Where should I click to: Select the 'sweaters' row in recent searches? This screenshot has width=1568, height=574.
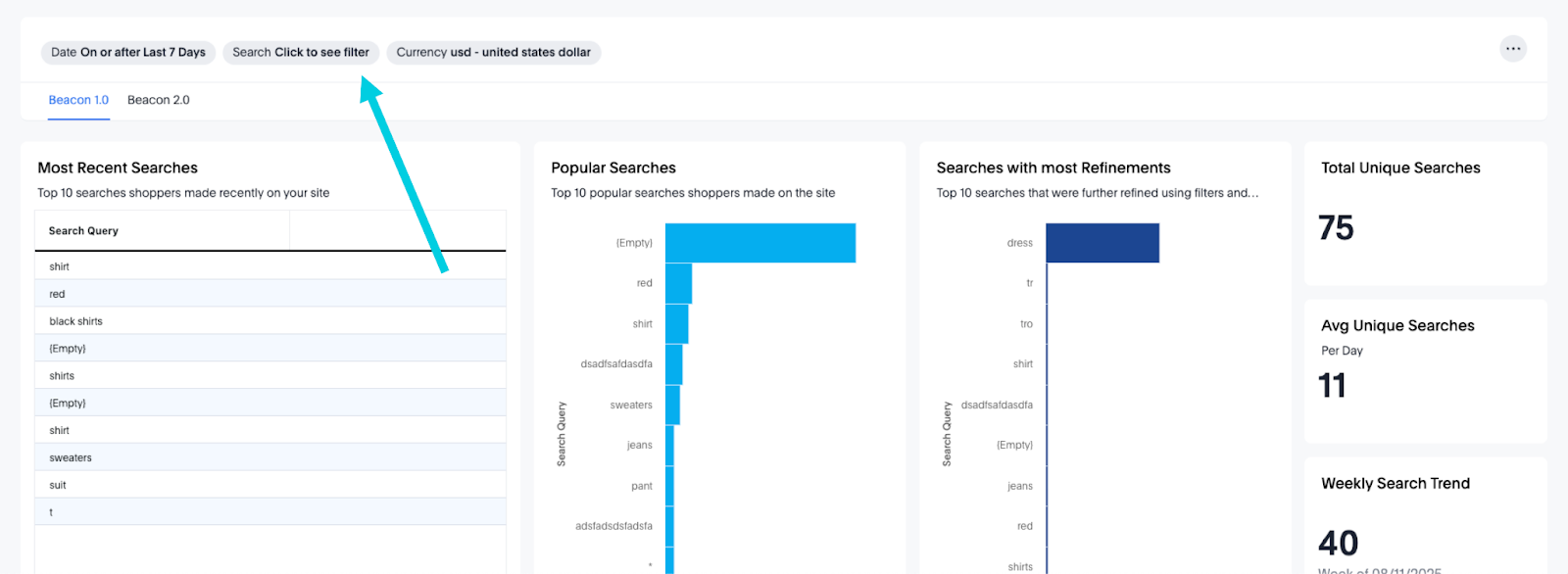point(71,457)
